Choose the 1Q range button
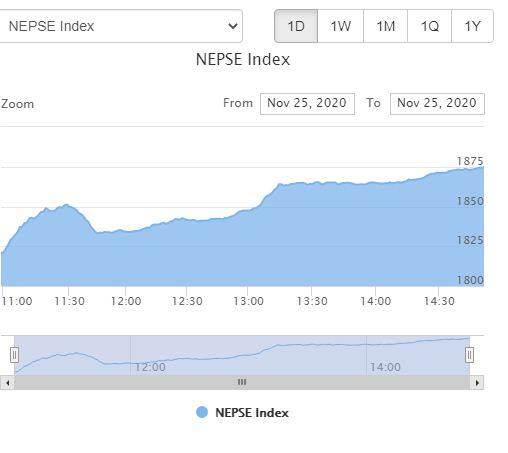Screen dimensions: 508x453 point(429,26)
